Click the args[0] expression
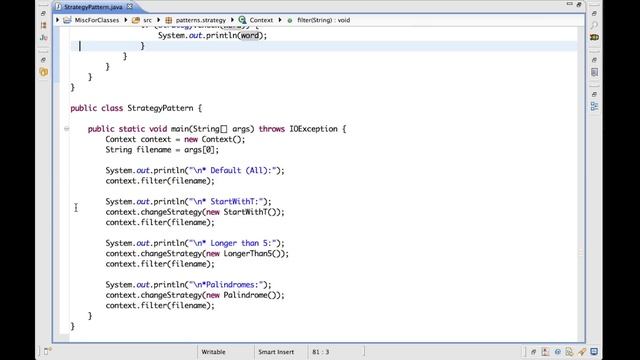The height and width of the screenshot is (360, 640). 199,150
